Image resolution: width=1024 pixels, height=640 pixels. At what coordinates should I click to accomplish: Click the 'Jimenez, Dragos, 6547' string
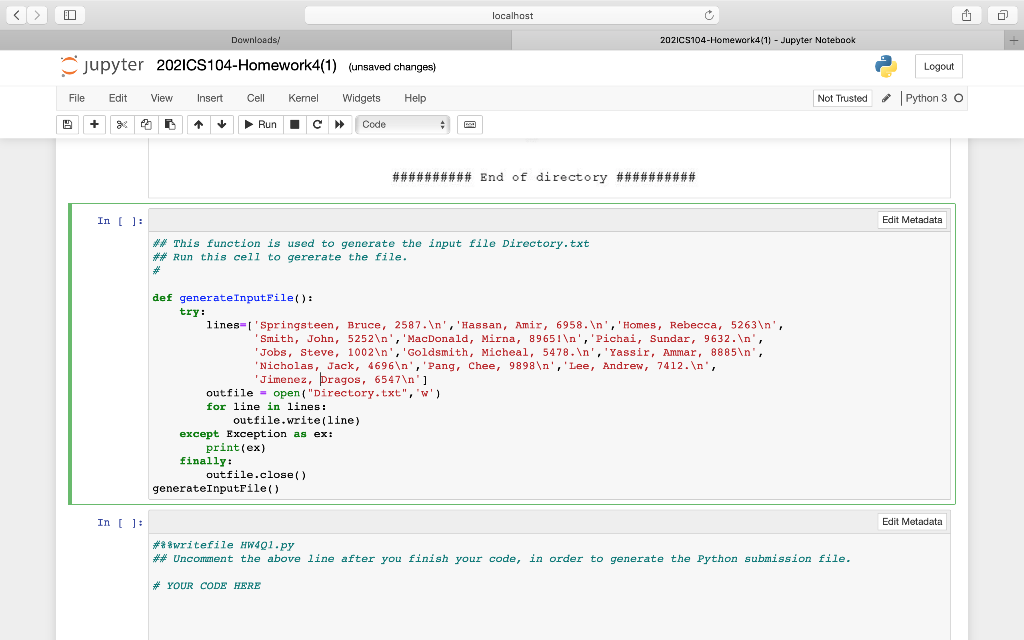[338, 379]
